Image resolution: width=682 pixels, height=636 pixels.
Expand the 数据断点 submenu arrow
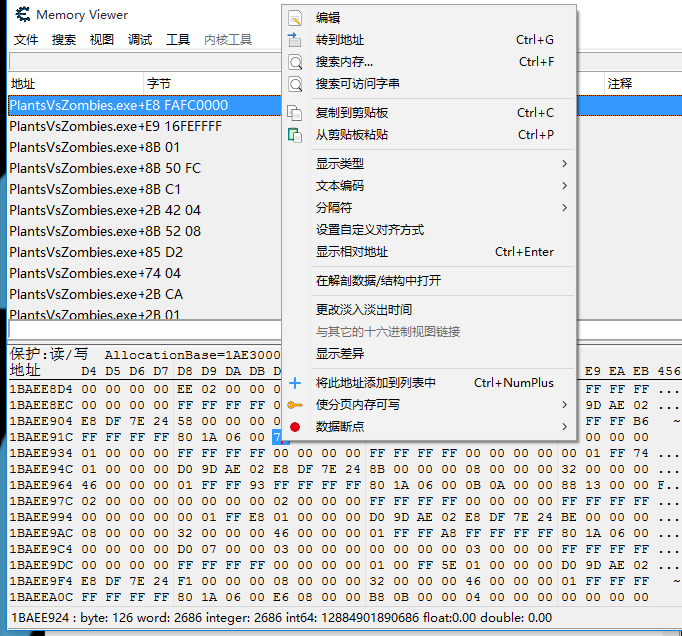(x=564, y=426)
